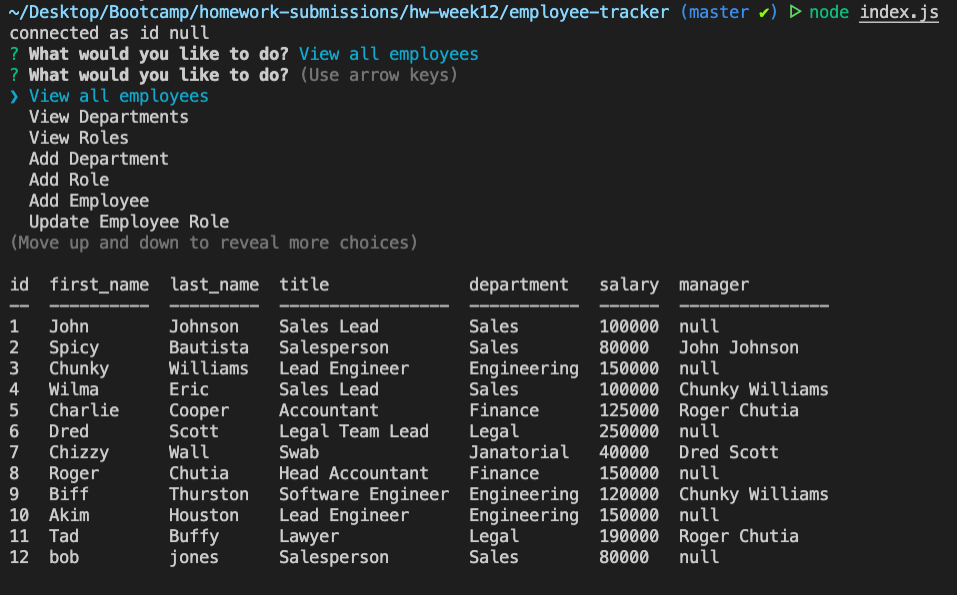Image resolution: width=957 pixels, height=595 pixels.
Task: Click the underlined 'index.js' filename
Action: coord(899,12)
